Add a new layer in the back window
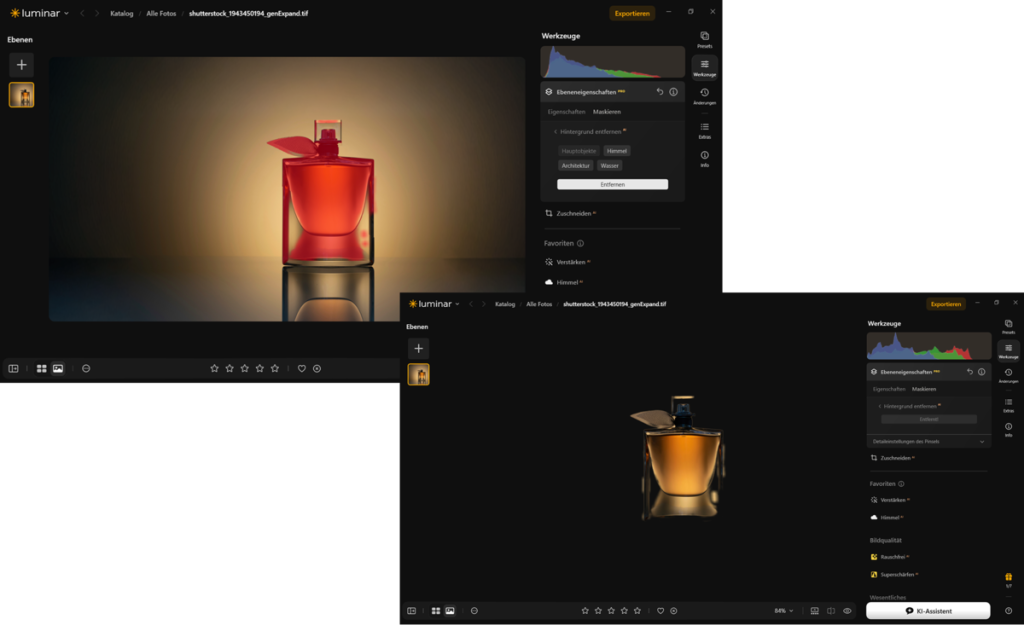 tap(22, 65)
